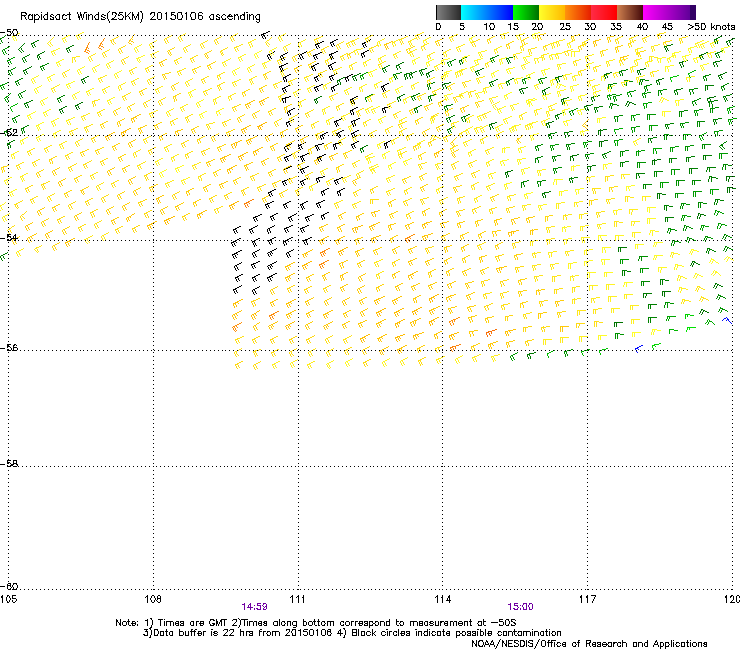740x650 pixels.
Task: Click the red 30–35 knots color segment
Action: click(x=604, y=12)
